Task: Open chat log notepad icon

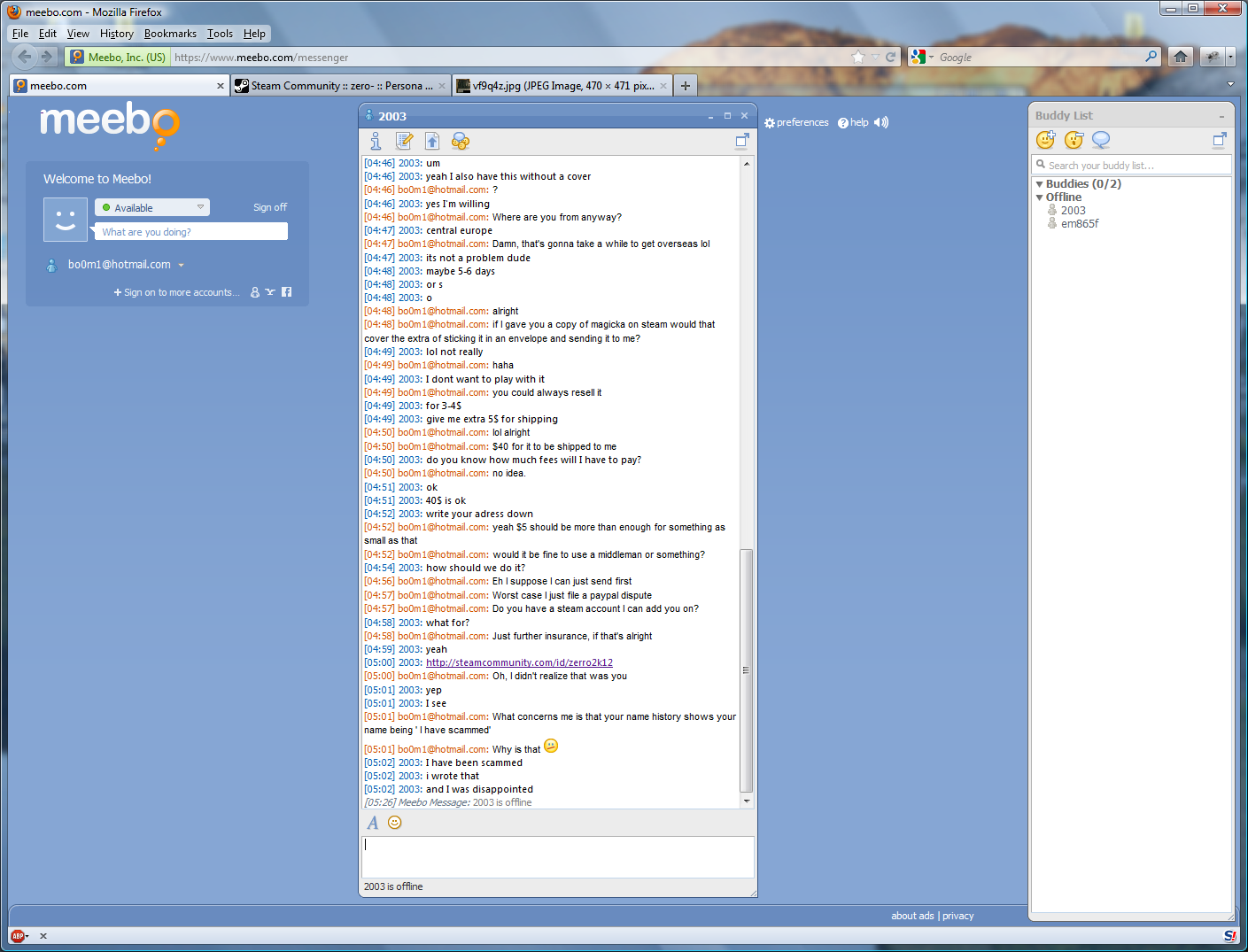Action: pyautogui.click(x=405, y=141)
